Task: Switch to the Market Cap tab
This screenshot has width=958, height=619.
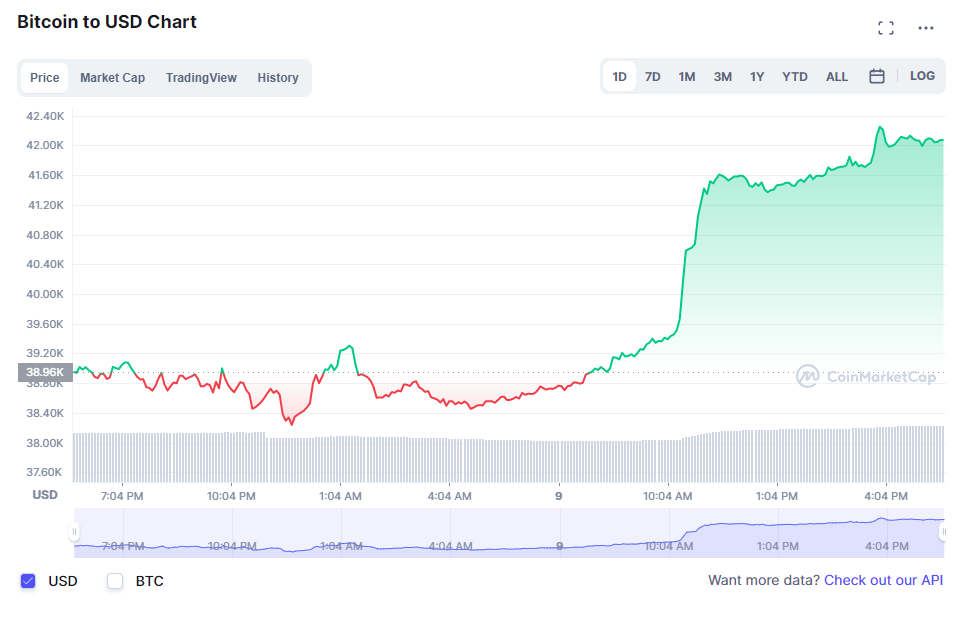Action: 112,77
